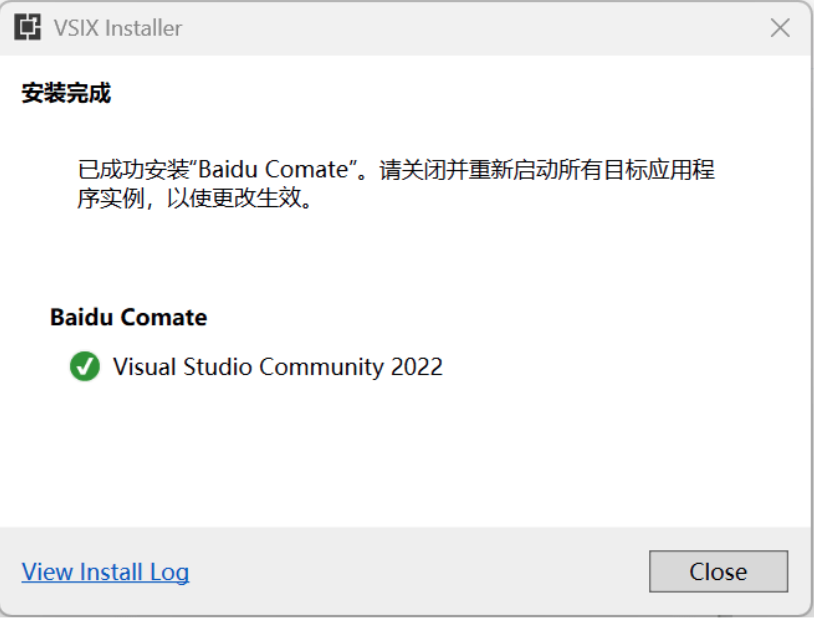Click the blank white area below the product entry
This screenshot has height=618, width=814.
coord(405,457)
